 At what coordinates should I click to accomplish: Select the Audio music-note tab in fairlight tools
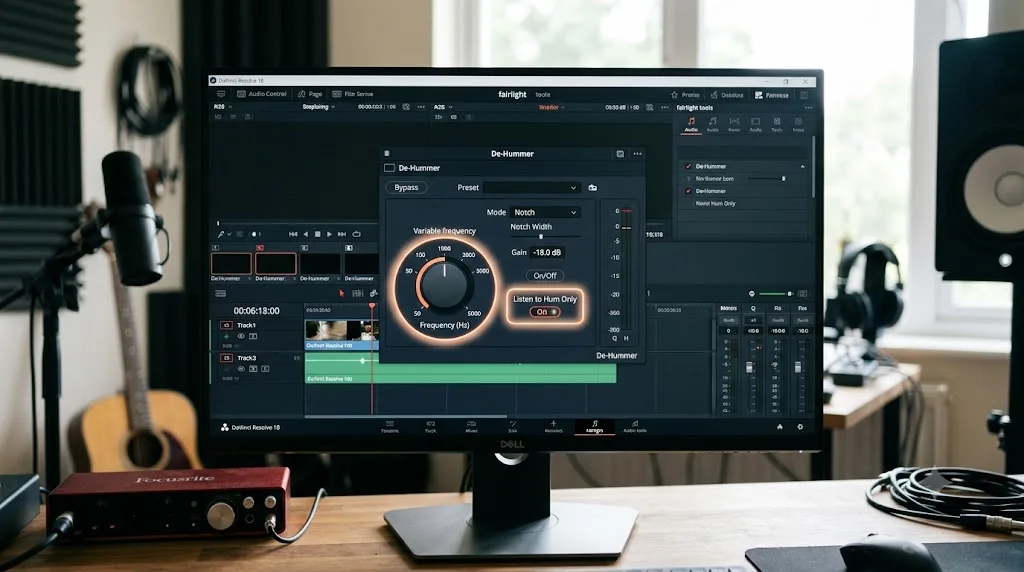click(x=691, y=124)
